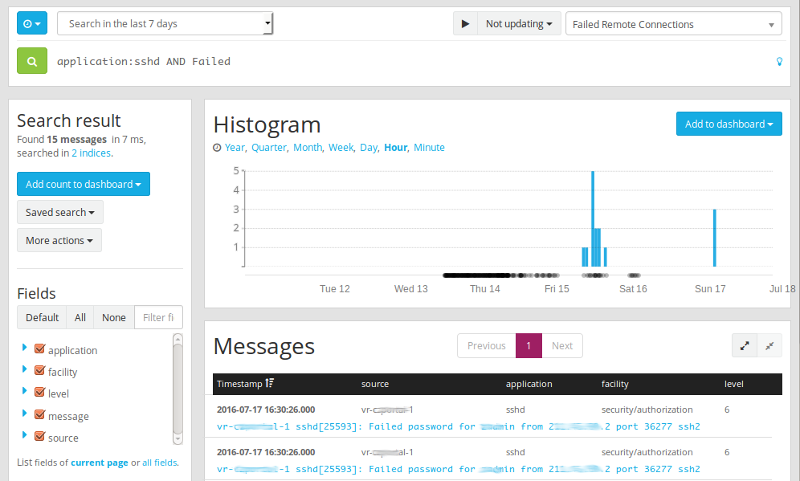Select the 'Minute' histogram resolution
800x481 pixels.
429,148
